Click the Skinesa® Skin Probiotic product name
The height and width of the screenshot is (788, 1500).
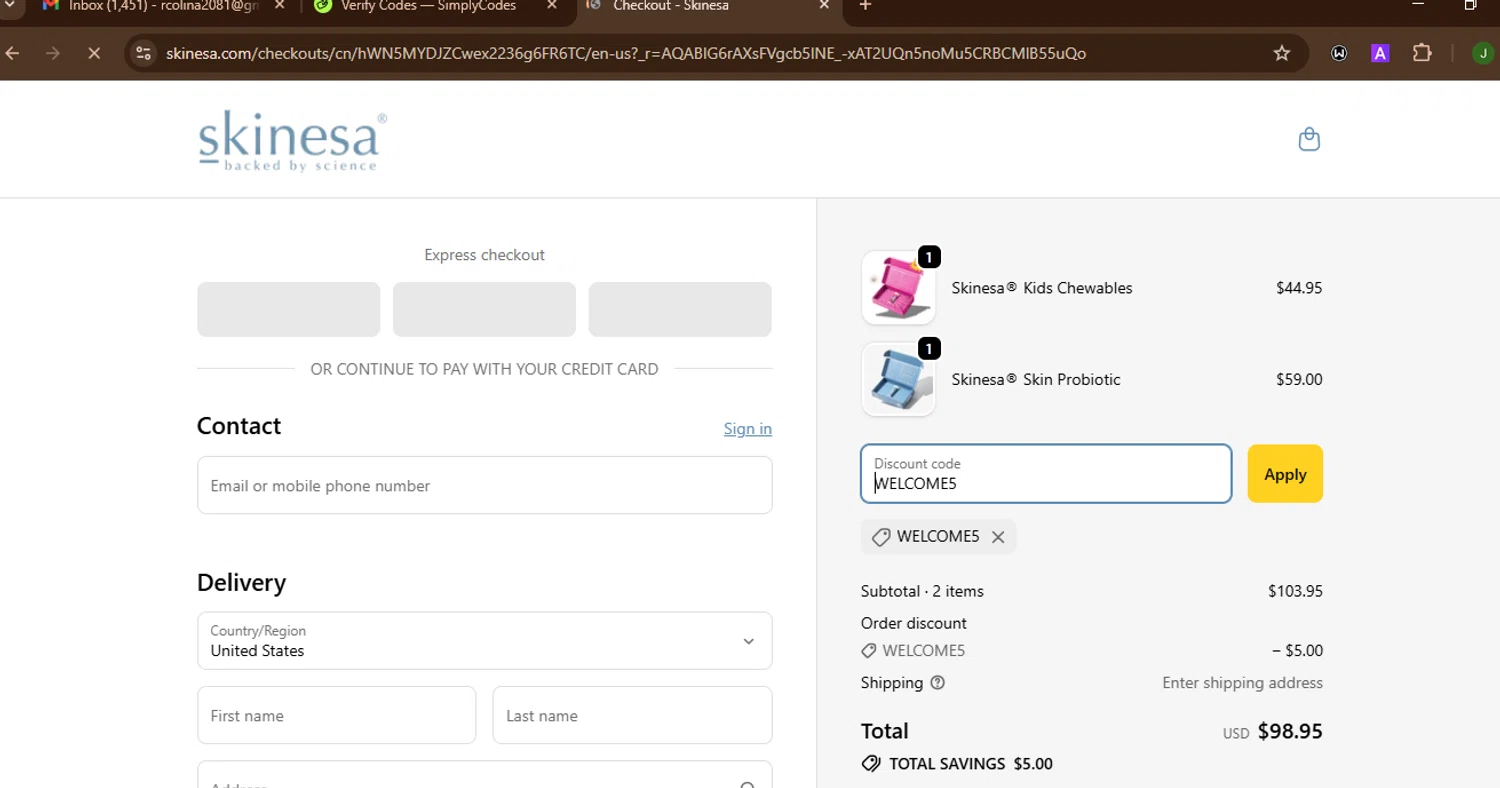tap(1036, 380)
